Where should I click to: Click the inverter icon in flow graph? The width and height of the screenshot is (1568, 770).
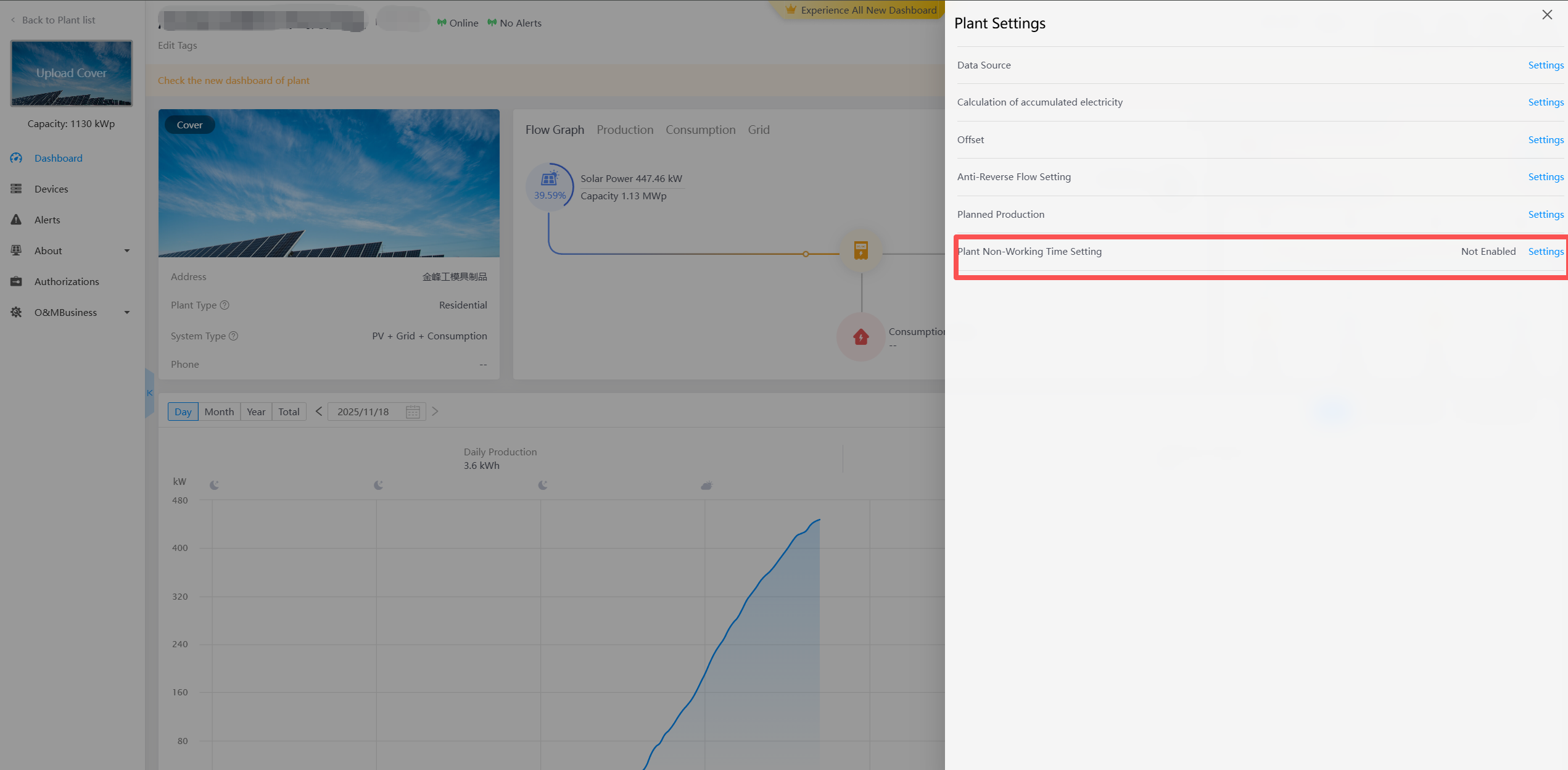(x=860, y=250)
